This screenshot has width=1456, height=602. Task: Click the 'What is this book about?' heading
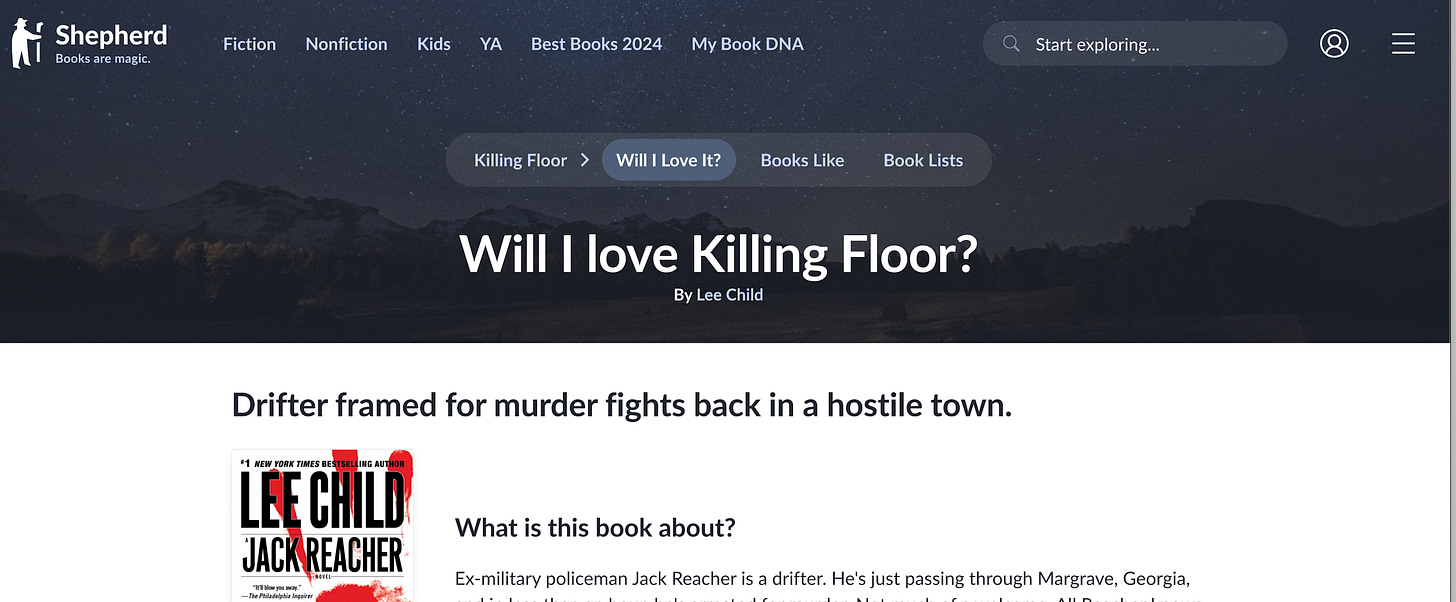click(595, 527)
